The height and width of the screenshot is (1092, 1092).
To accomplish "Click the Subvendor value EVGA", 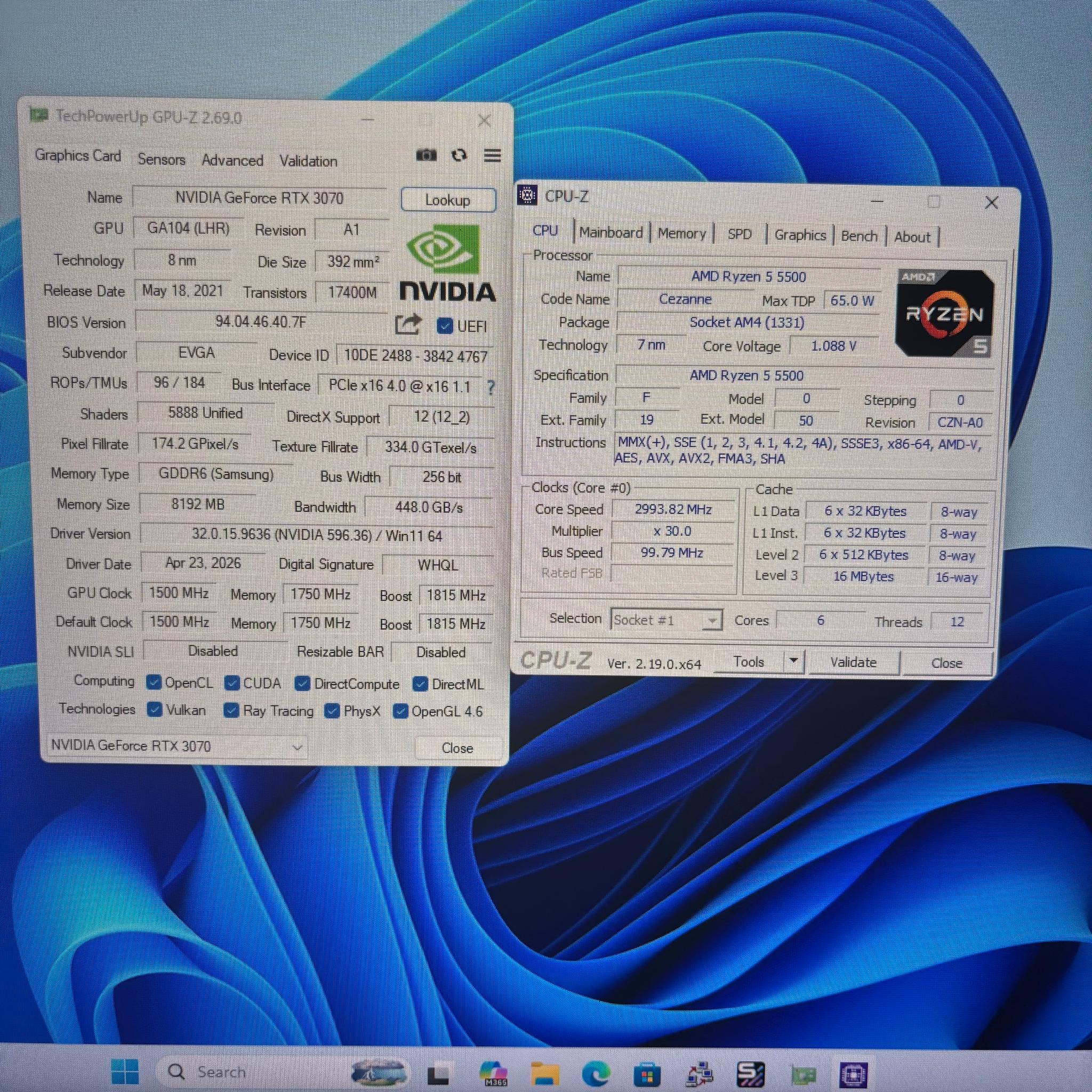I will coord(196,352).
